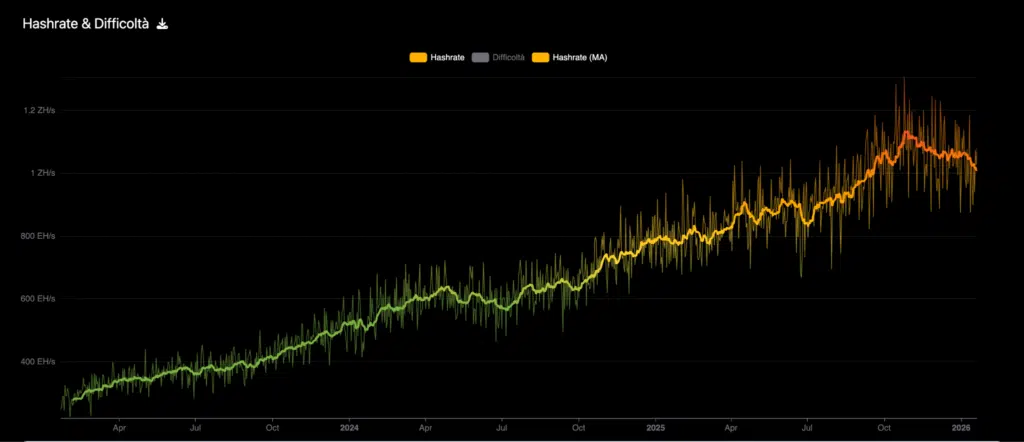
Task: Toggle the Hashrate series legend label
Action: tap(447, 58)
